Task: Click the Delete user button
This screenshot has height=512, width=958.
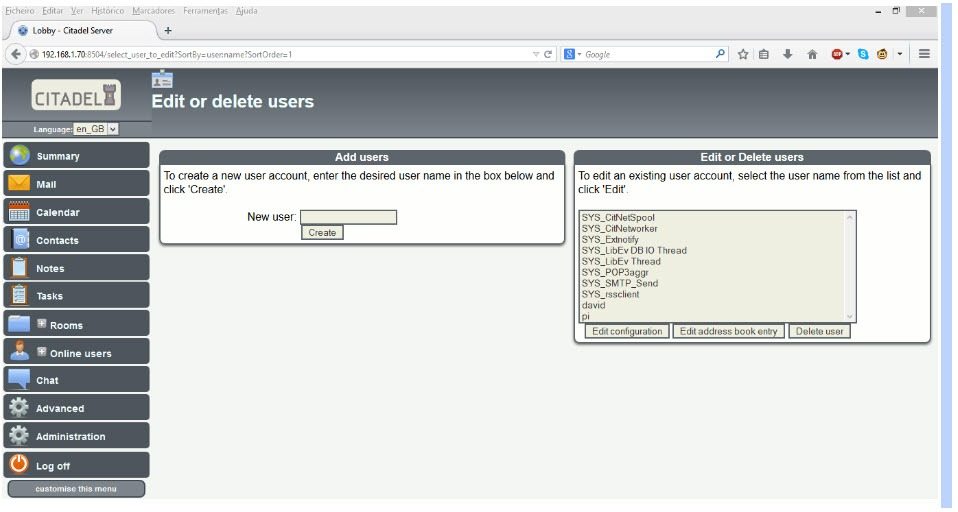Action: pos(820,331)
